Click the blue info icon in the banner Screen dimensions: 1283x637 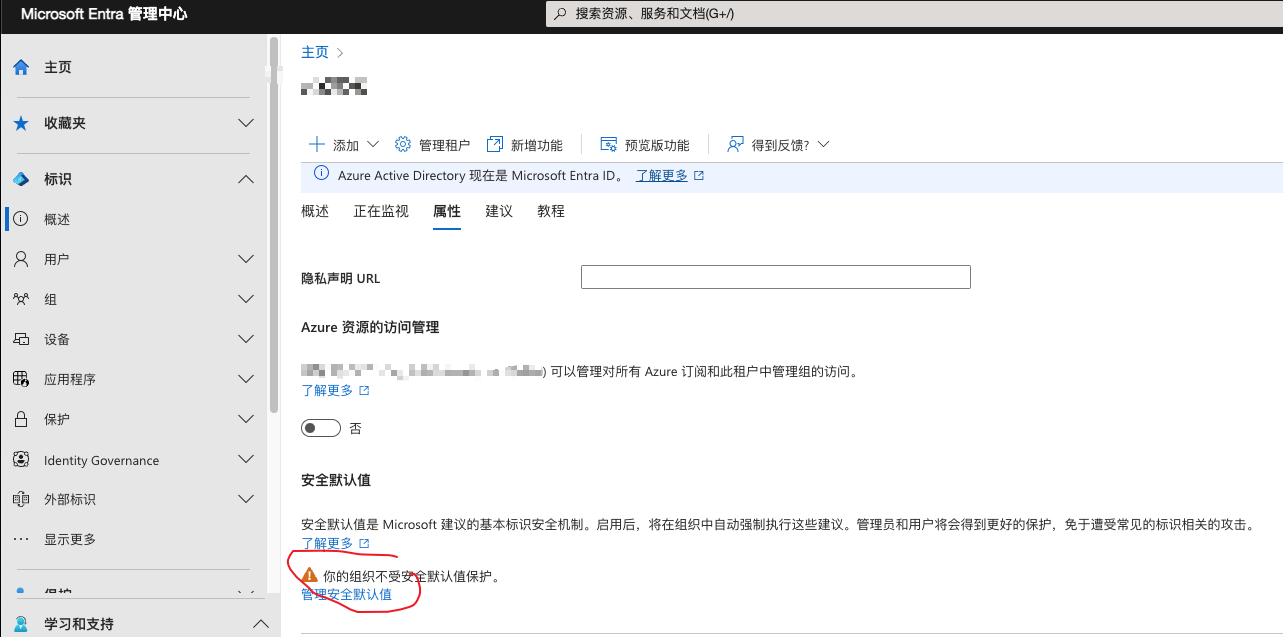(321, 174)
